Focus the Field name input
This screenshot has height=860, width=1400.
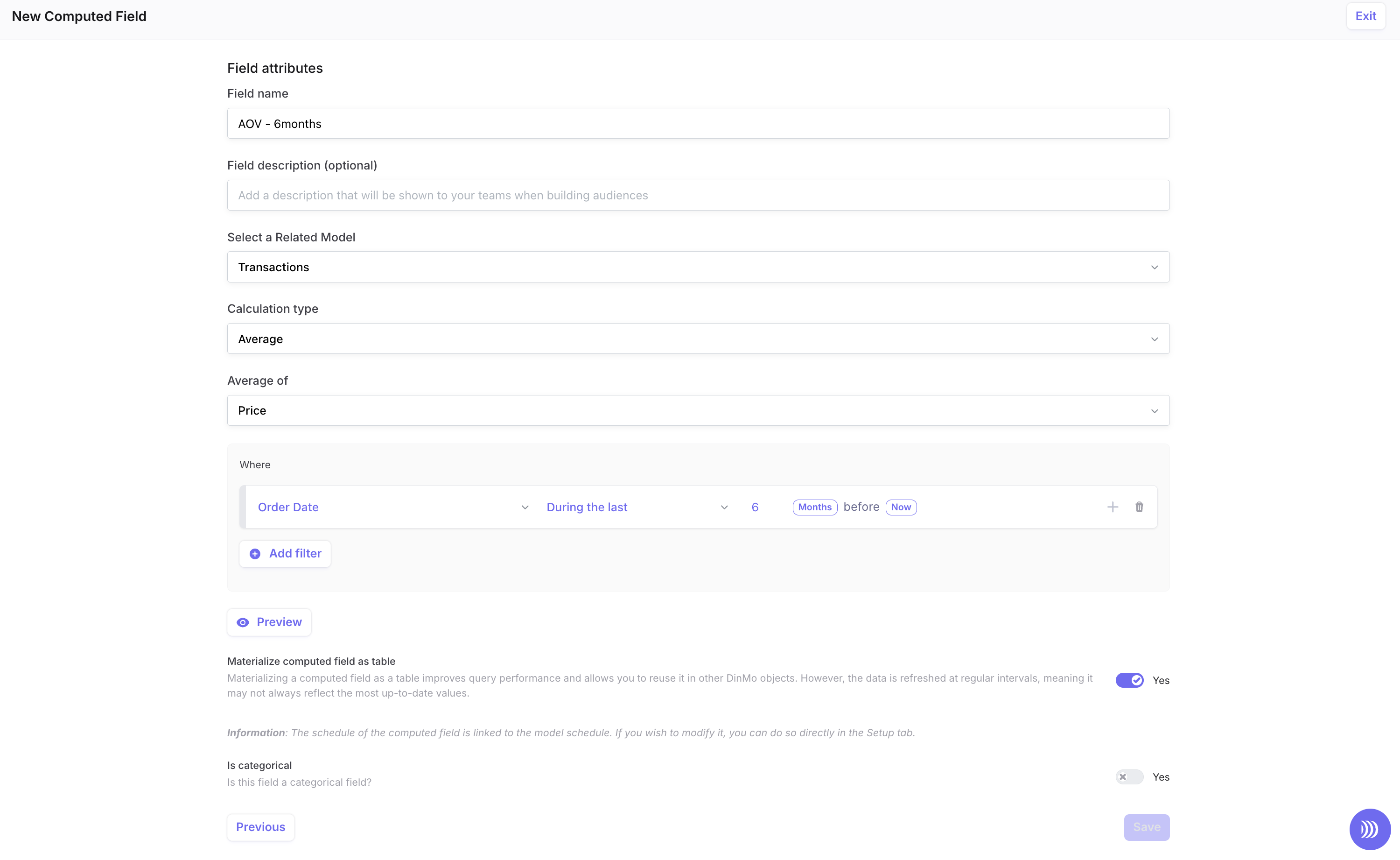(698, 123)
